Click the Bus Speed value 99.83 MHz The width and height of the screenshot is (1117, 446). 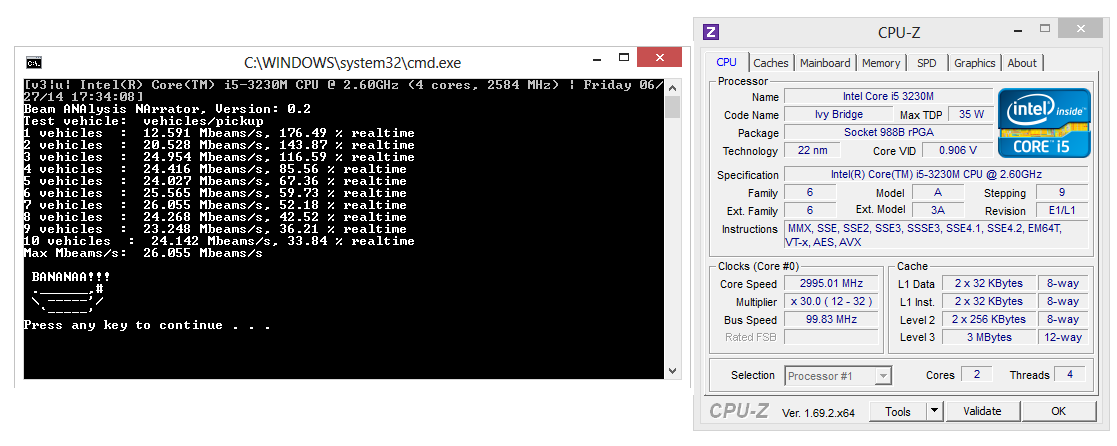pos(833,319)
